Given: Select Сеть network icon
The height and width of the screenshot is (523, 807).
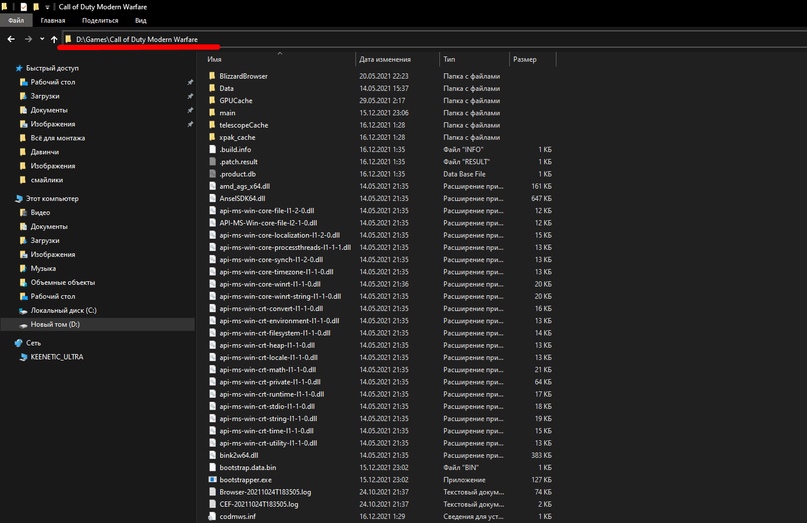Looking at the screenshot, I should click(x=19, y=343).
